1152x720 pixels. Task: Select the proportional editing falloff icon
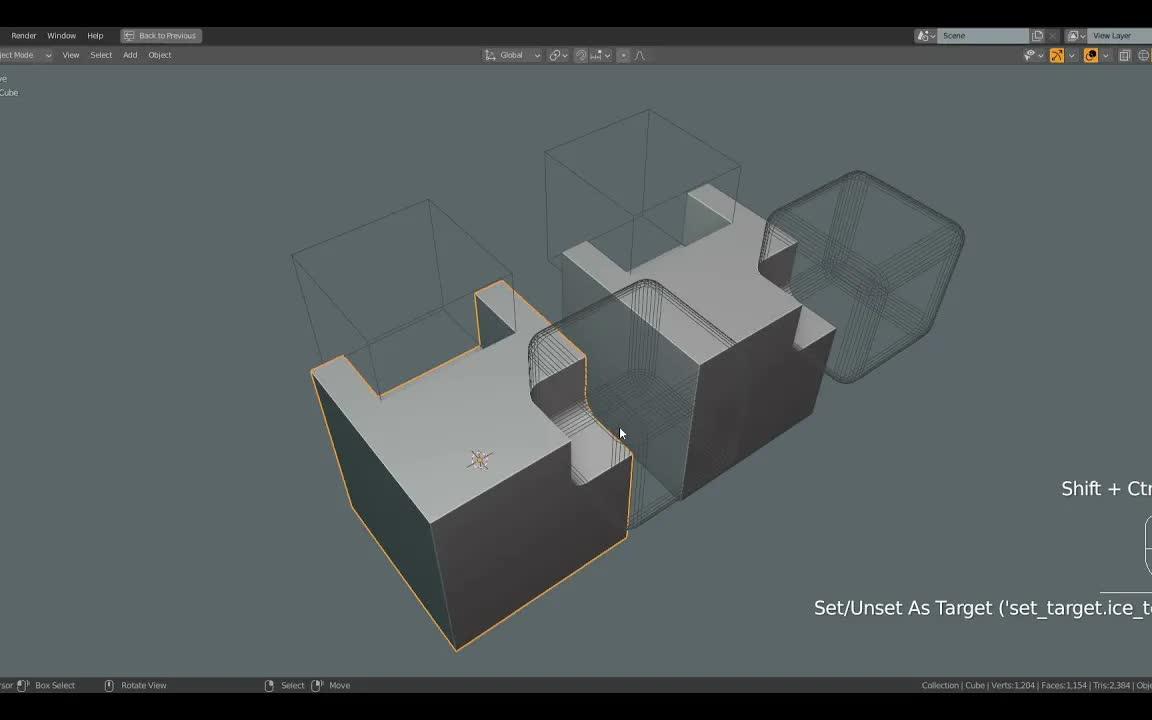pos(641,55)
